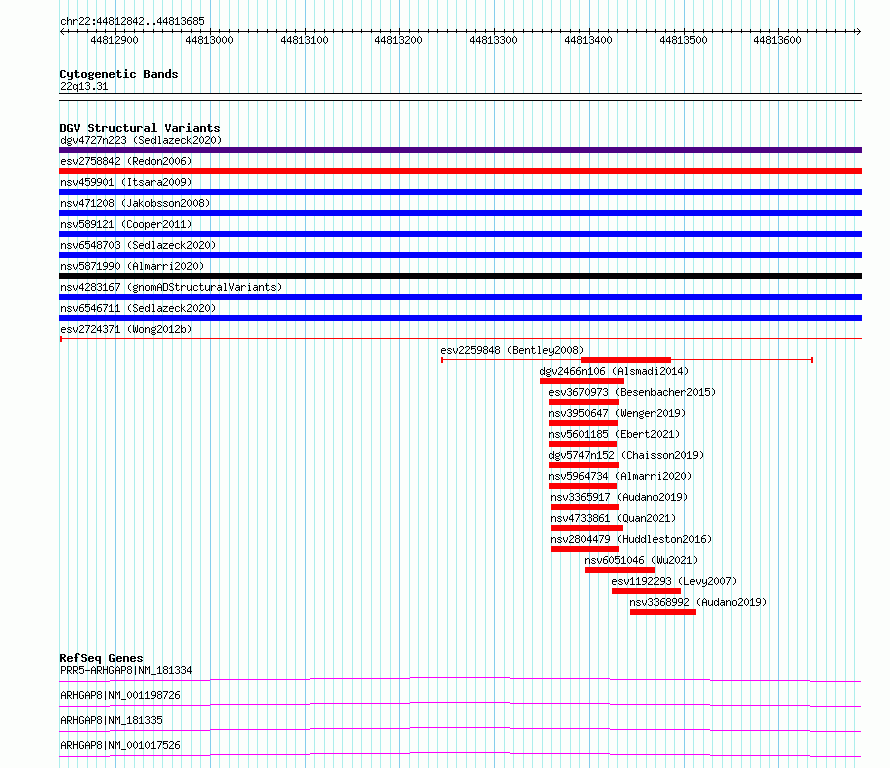The height and width of the screenshot is (768, 890).
Task: Select the purple bar under dgv4727n223
Action: pos(460,150)
